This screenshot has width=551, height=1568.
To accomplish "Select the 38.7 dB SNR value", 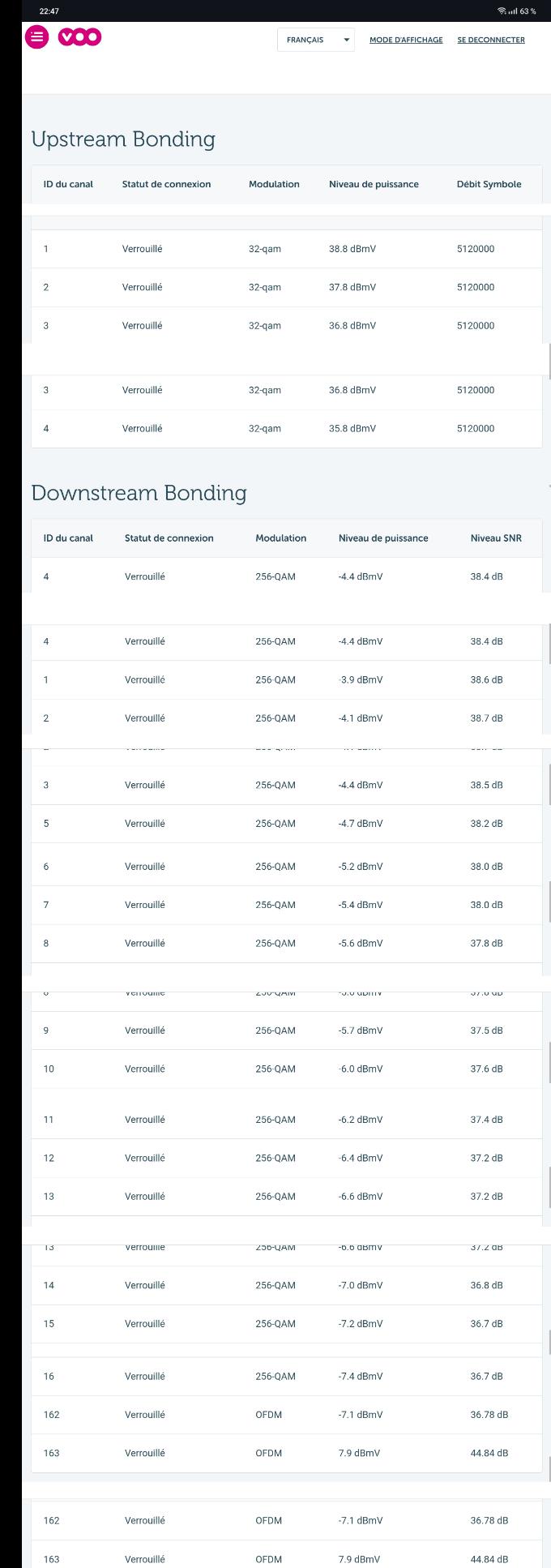I will (486, 718).
